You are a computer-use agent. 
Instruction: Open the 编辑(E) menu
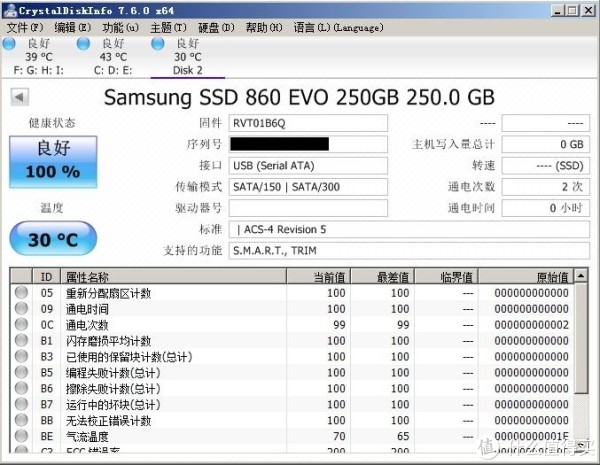pos(72,28)
